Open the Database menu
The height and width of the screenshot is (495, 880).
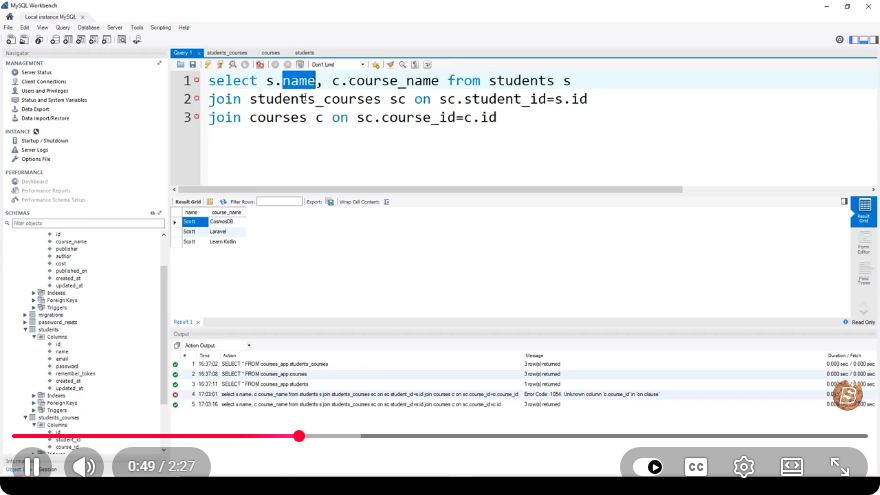[x=88, y=28]
